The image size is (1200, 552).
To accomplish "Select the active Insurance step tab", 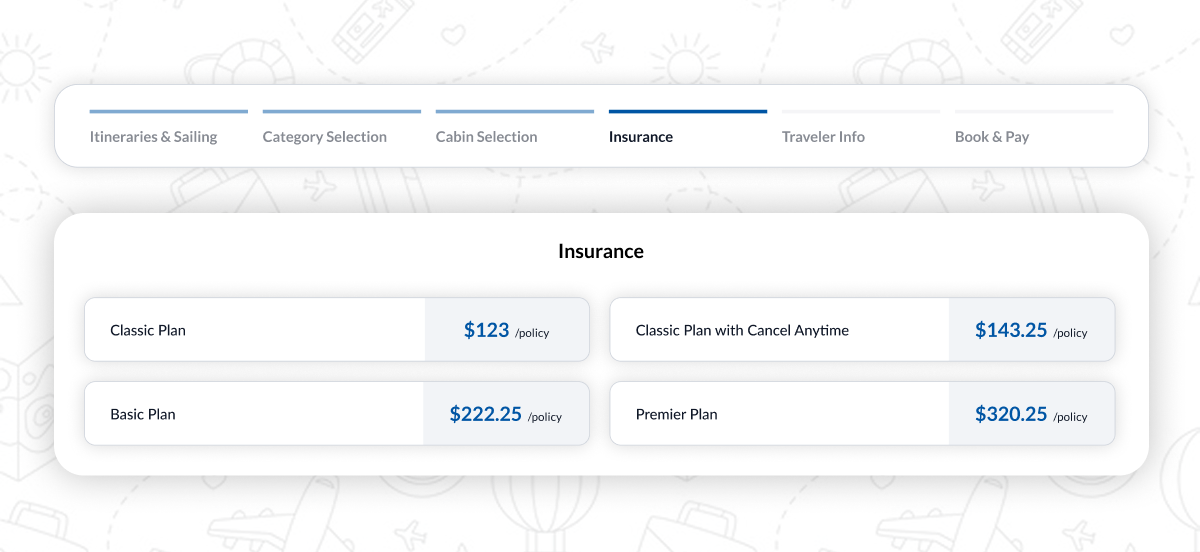I will 640,137.
